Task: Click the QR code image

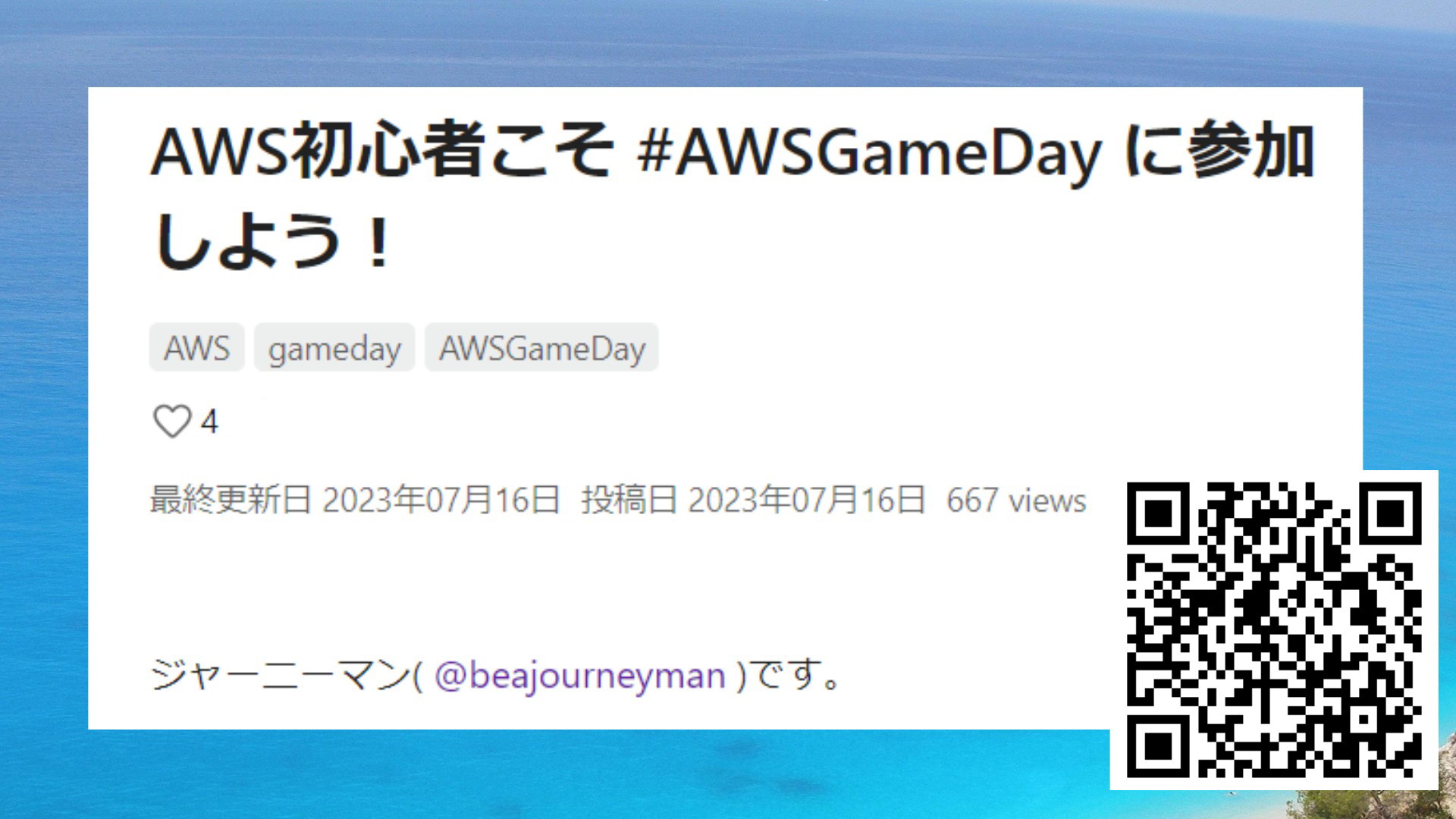Action: click(x=1274, y=629)
